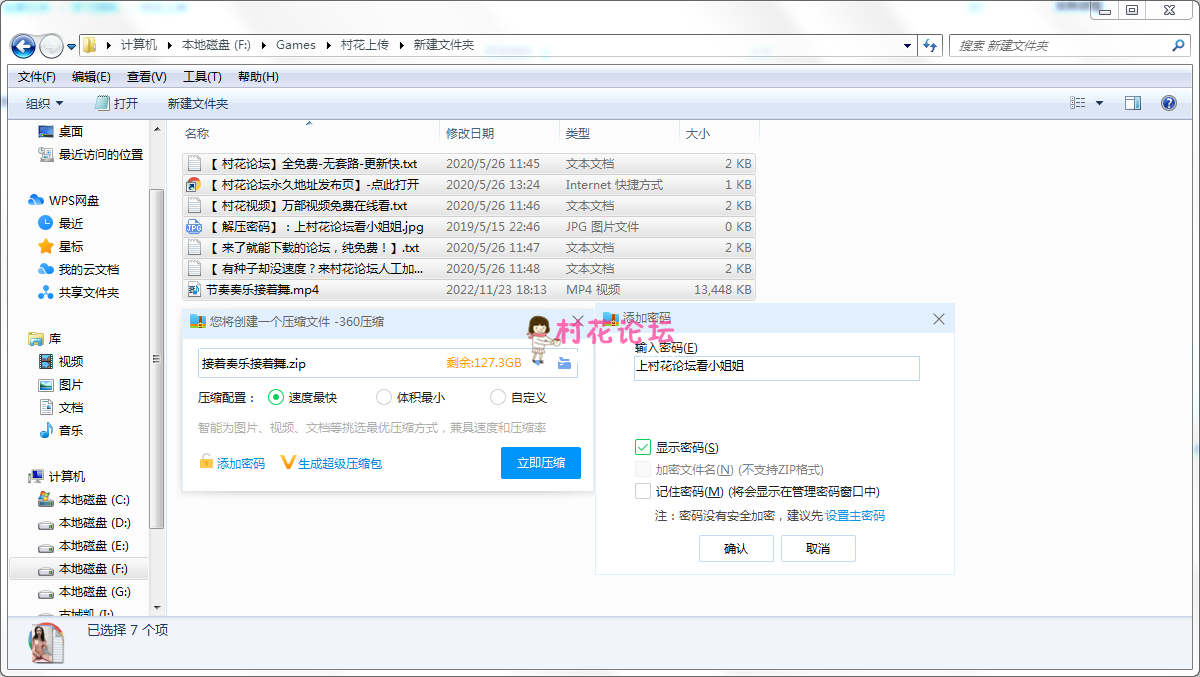1200x677 pixels.
Task: Open the 查看(V) menu
Action: pos(146,77)
